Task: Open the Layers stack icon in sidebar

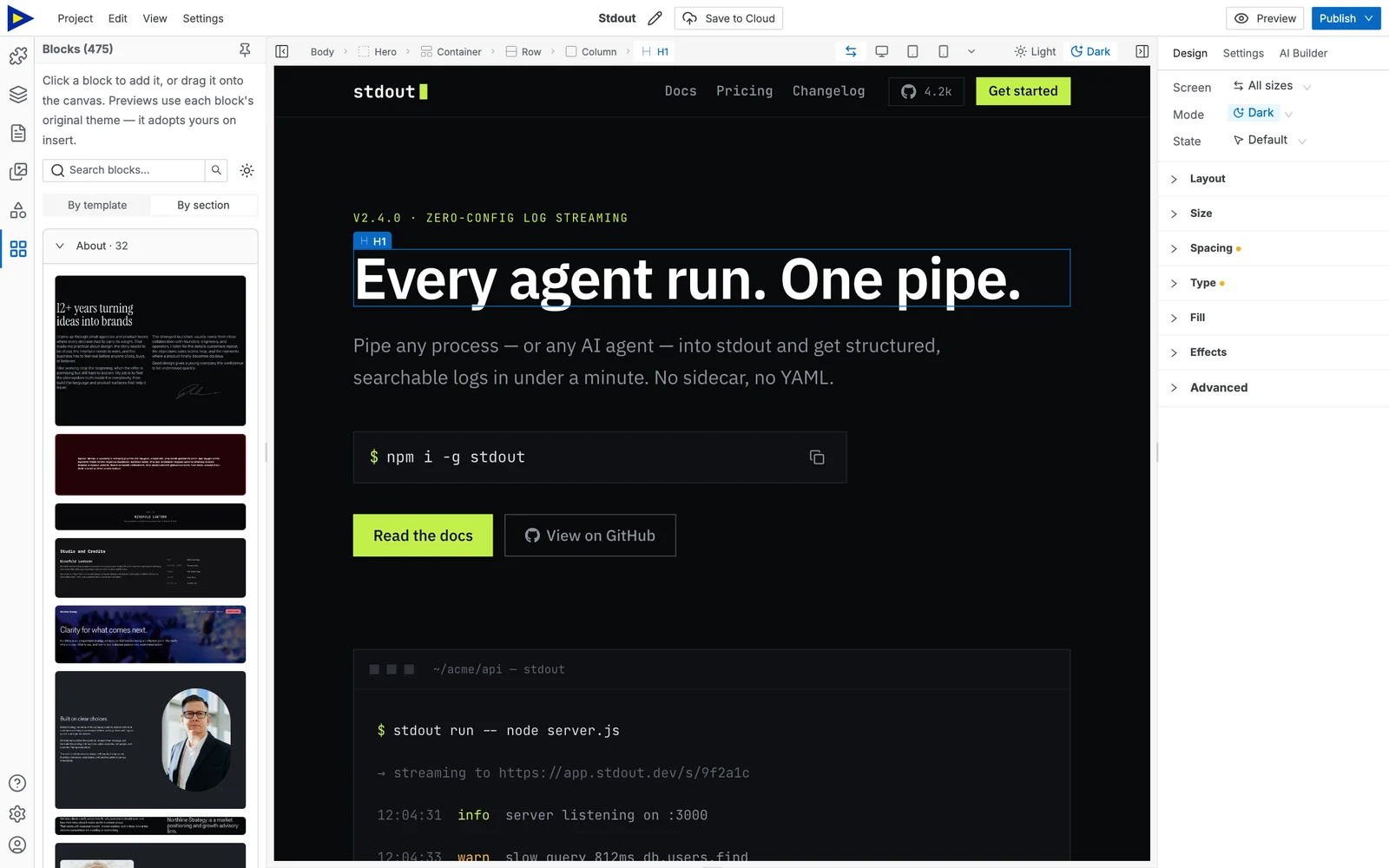Action: point(18,95)
